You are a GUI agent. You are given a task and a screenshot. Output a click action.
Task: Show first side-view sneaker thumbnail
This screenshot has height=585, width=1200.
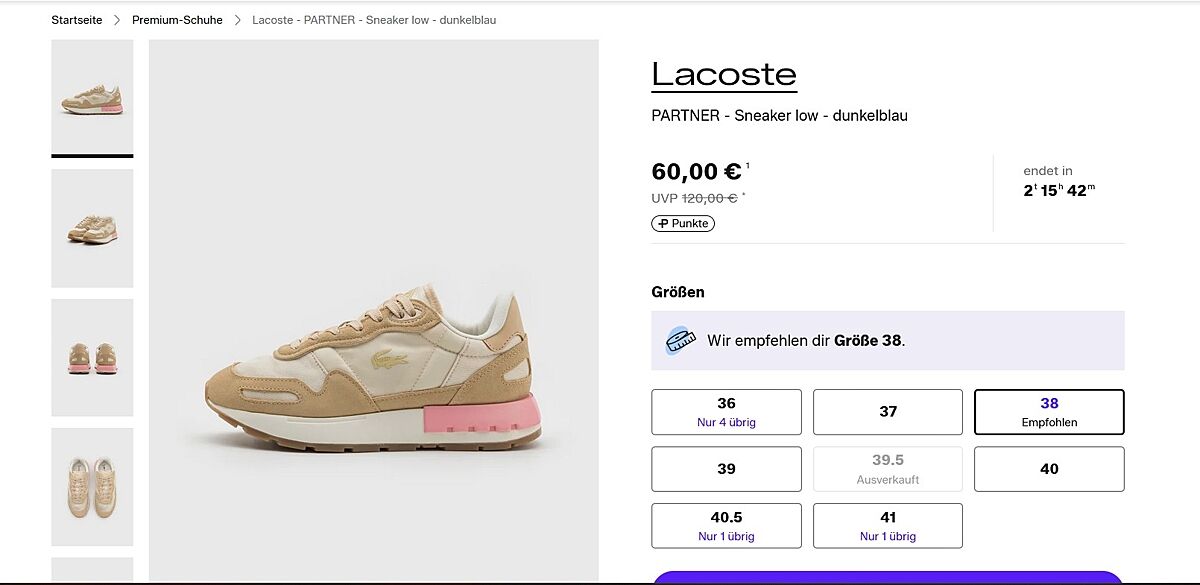tap(92, 97)
